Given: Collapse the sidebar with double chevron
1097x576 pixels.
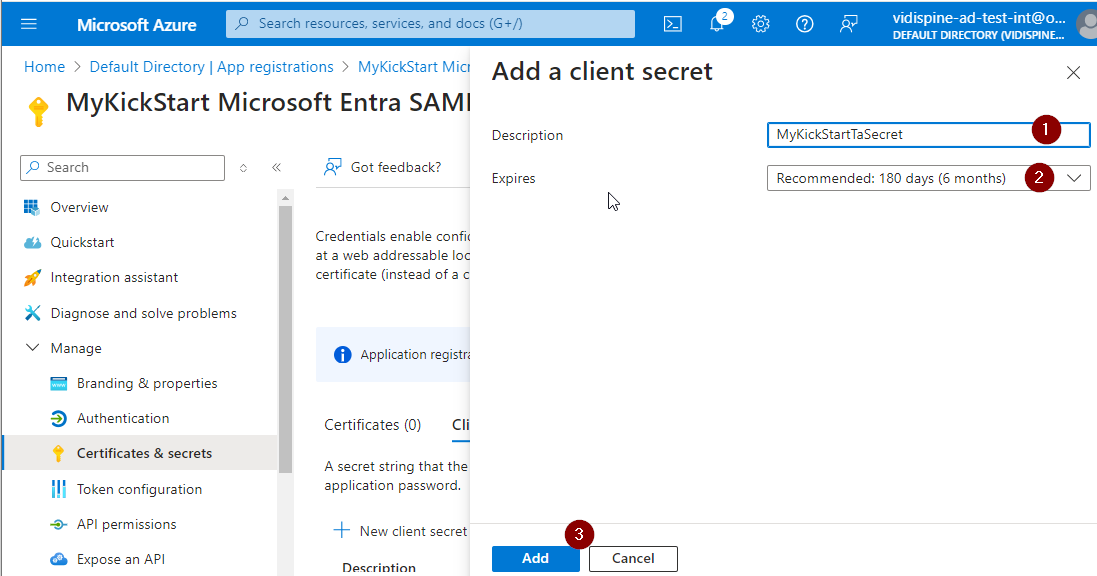Looking at the screenshot, I should click(277, 168).
